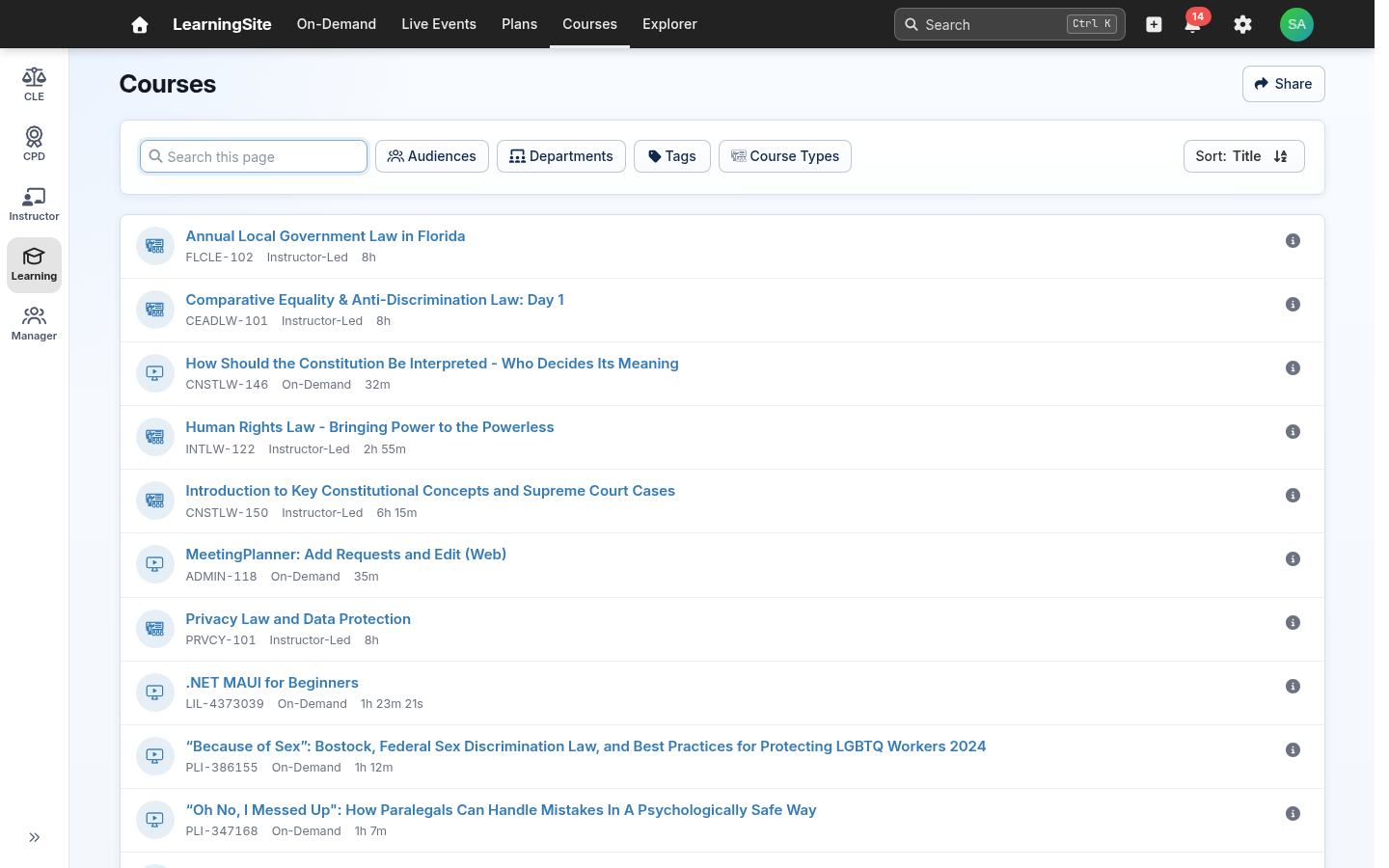
Task: Open "Because of Sex": Bostock course link
Action: (586, 746)
